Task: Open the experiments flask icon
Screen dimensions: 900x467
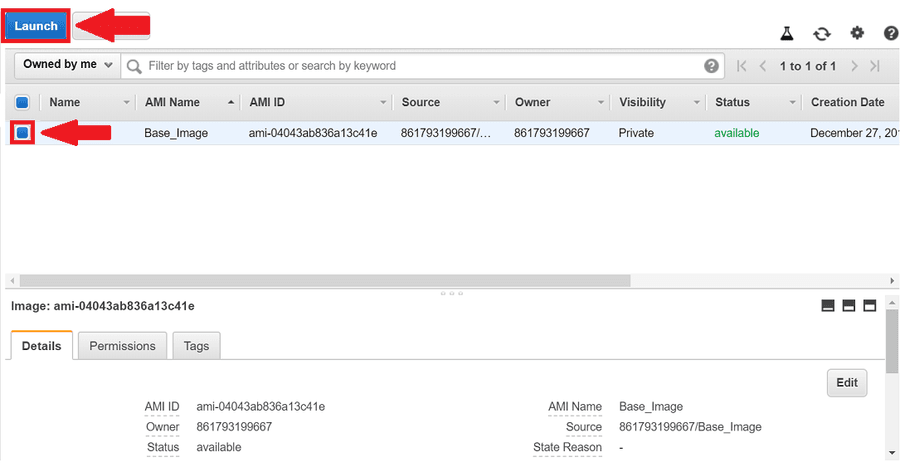Action: pyautogui.click(x=787, y=33)
